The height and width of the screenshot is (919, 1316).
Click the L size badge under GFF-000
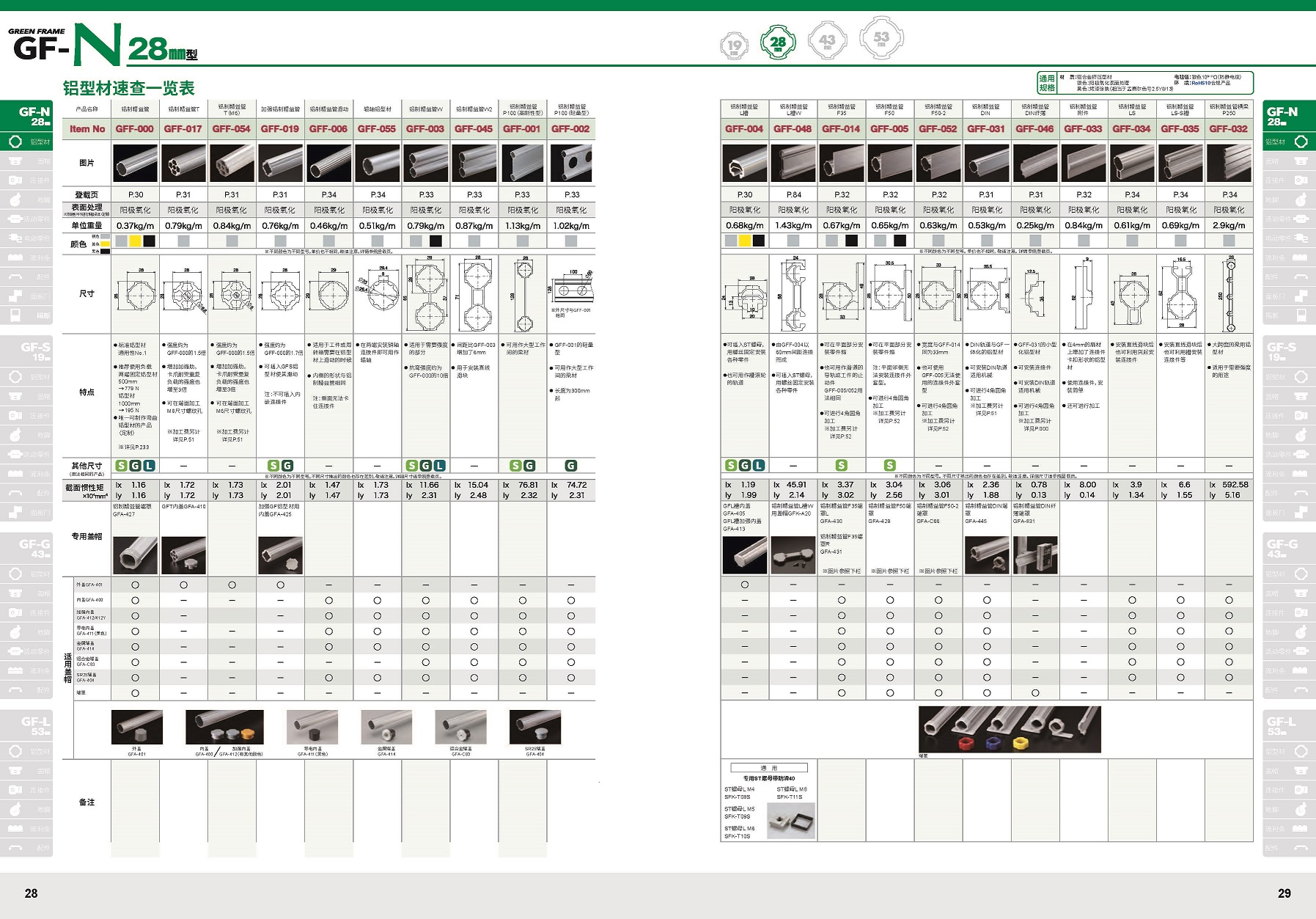(149, 466)
